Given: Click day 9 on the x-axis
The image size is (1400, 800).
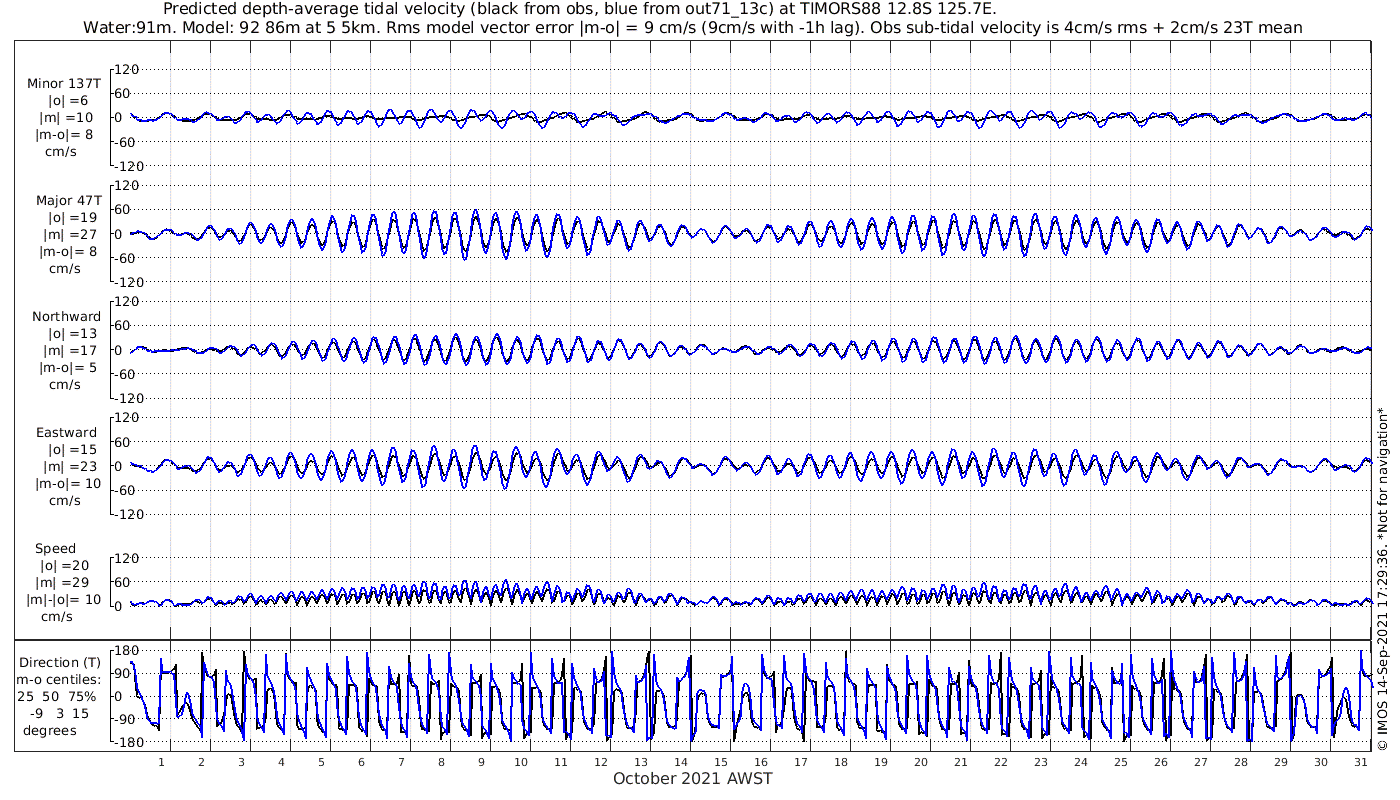Looking at the screenshot, I should click(481, 762).
